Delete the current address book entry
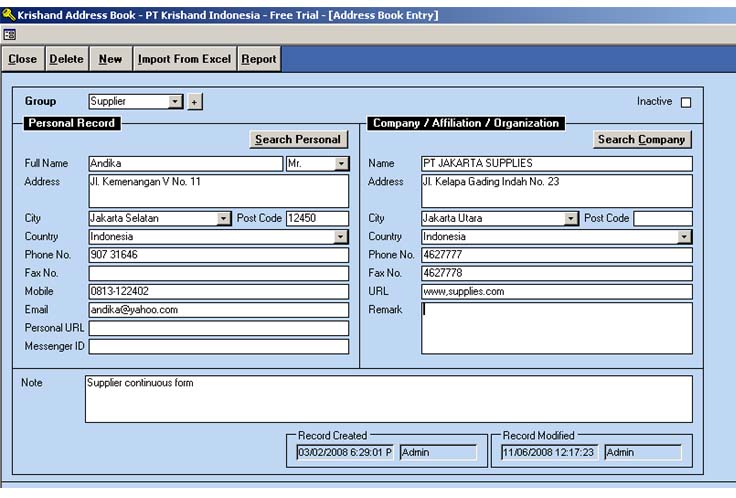 [66, 59]
